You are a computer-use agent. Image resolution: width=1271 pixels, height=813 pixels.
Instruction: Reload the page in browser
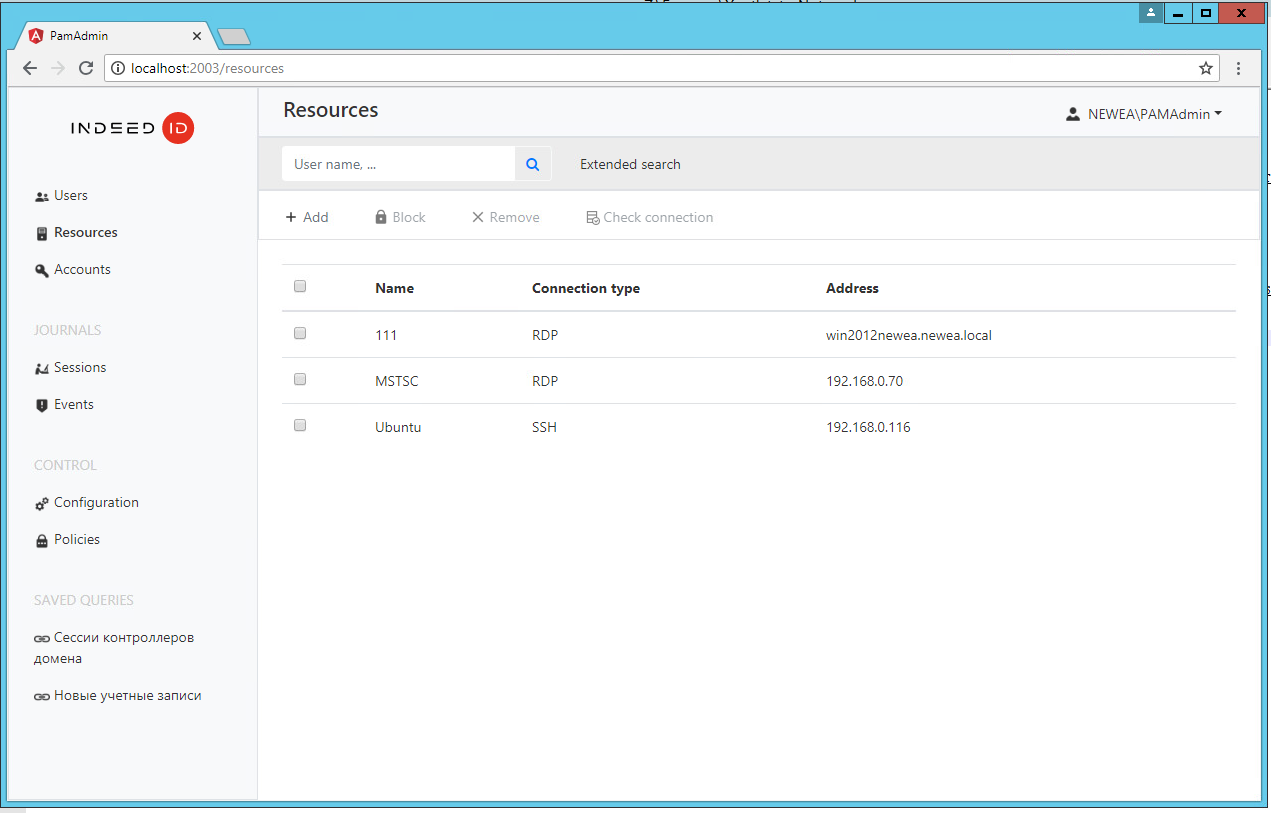[86, 69]
